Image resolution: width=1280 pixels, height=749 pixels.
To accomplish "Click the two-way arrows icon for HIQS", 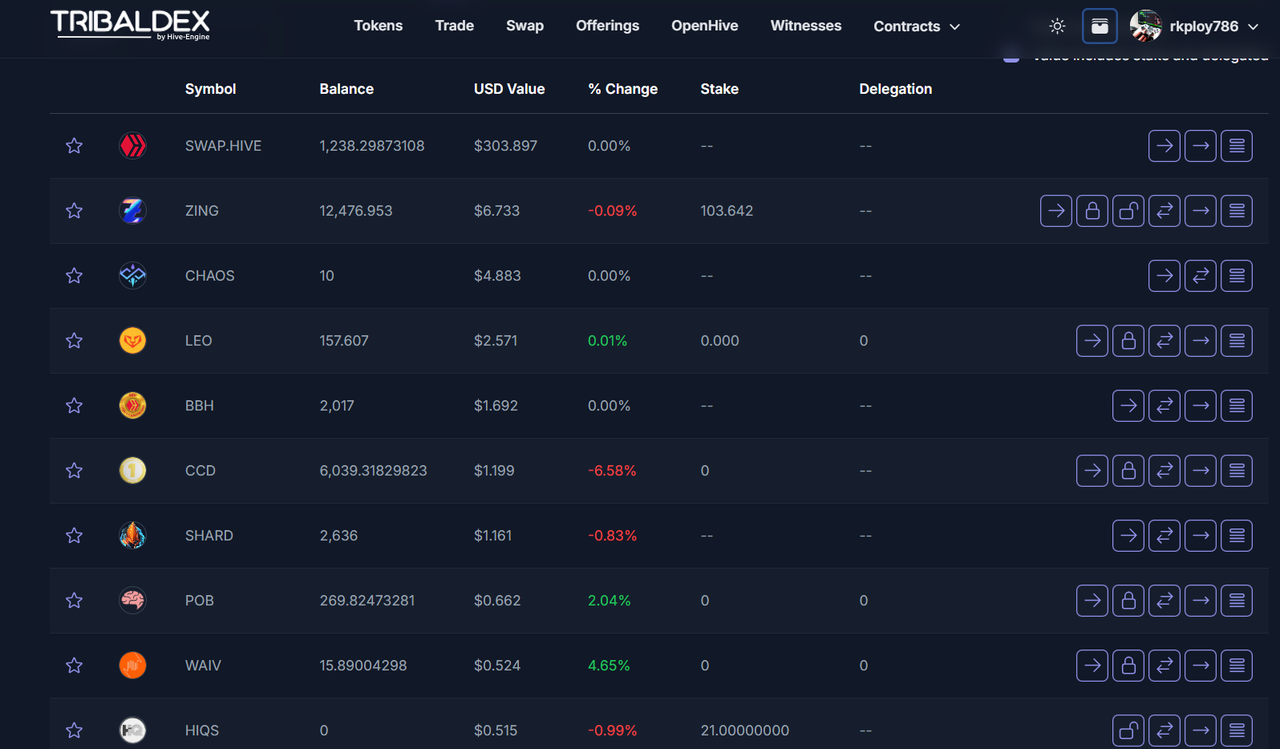I will 1164,731.
